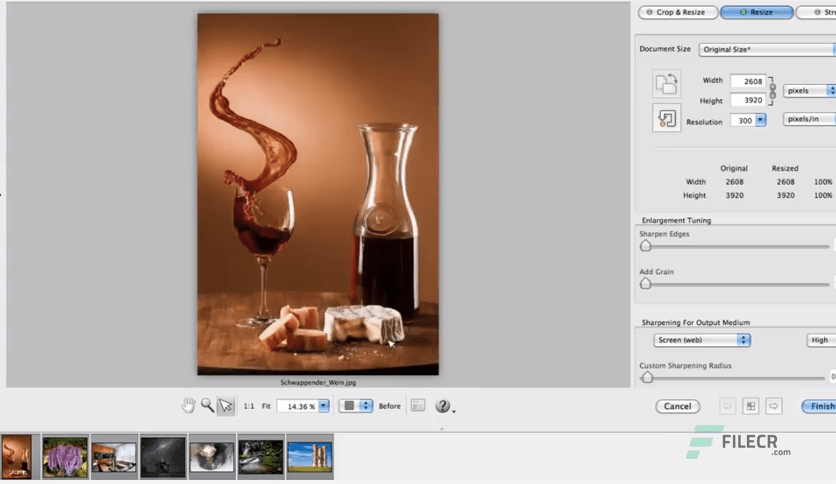Select the grayscale portrait thumbnail
Screen dimensions: 836x484
tap(212, 457)
